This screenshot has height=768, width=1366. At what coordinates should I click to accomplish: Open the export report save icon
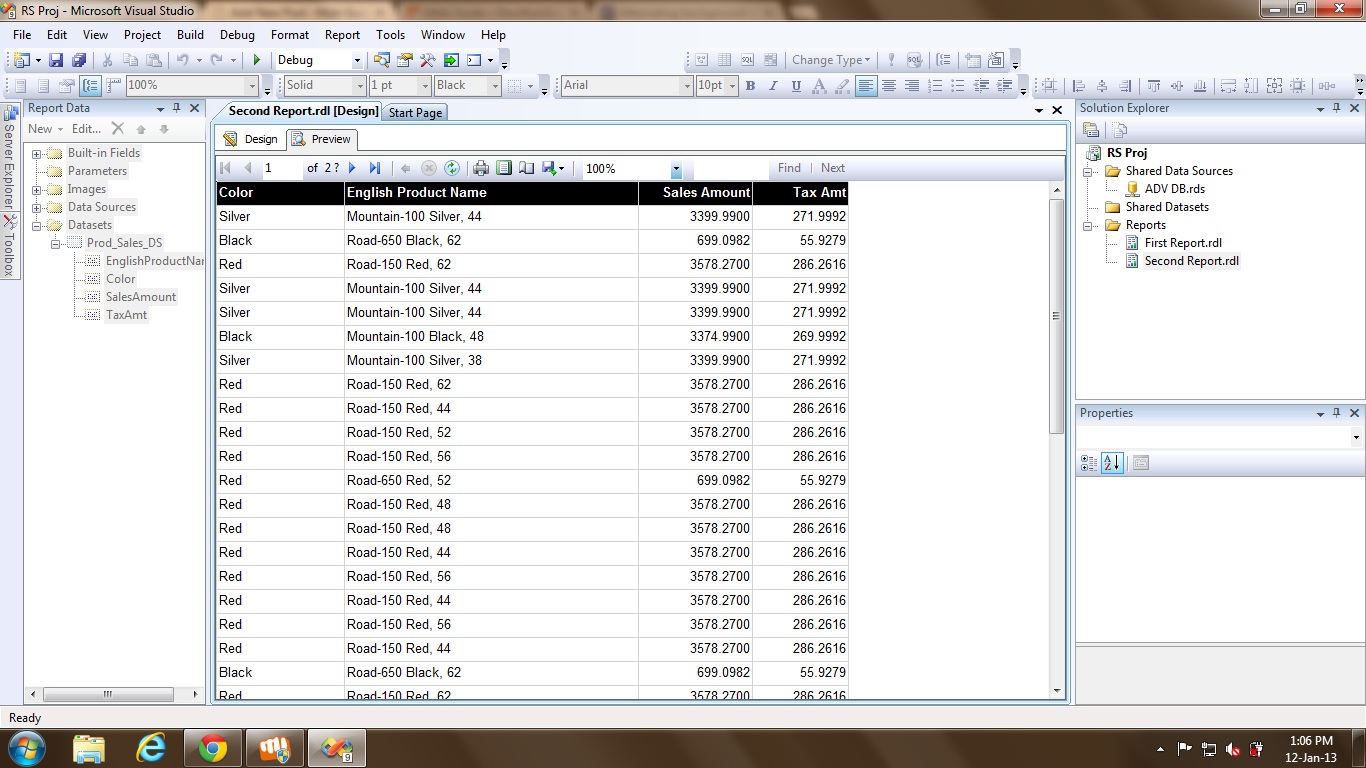(550, 168)
